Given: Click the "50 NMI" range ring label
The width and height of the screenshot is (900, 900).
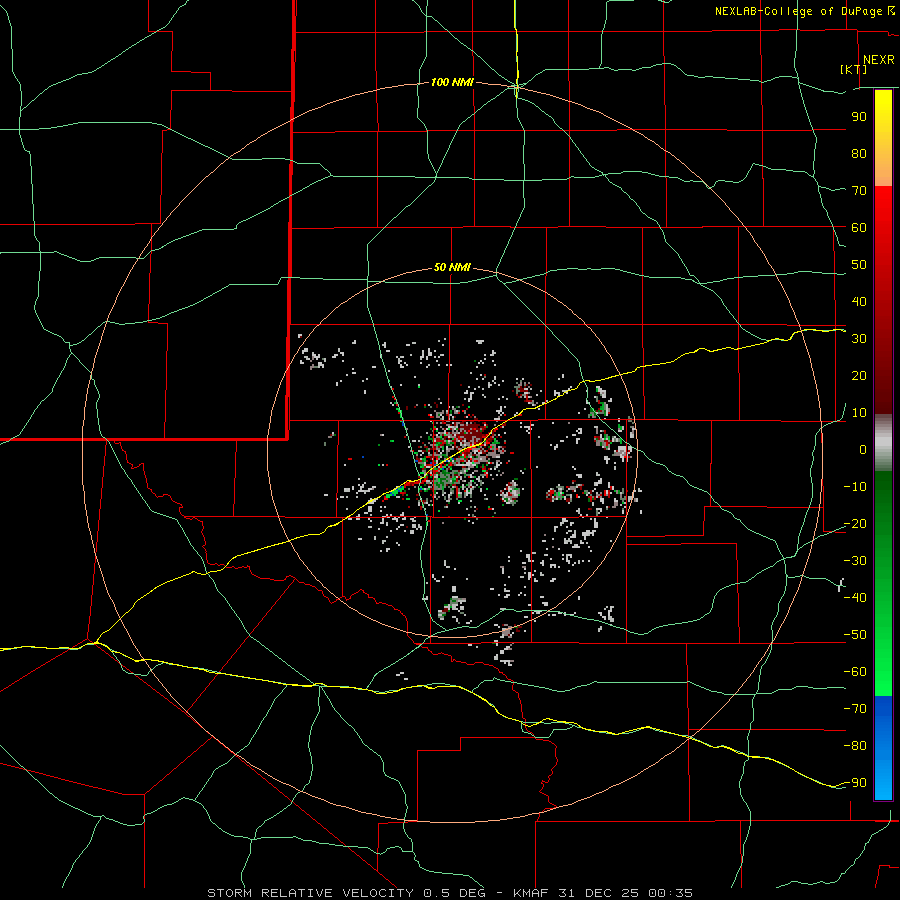Looking at the screenshot, I should coord(452,267).
